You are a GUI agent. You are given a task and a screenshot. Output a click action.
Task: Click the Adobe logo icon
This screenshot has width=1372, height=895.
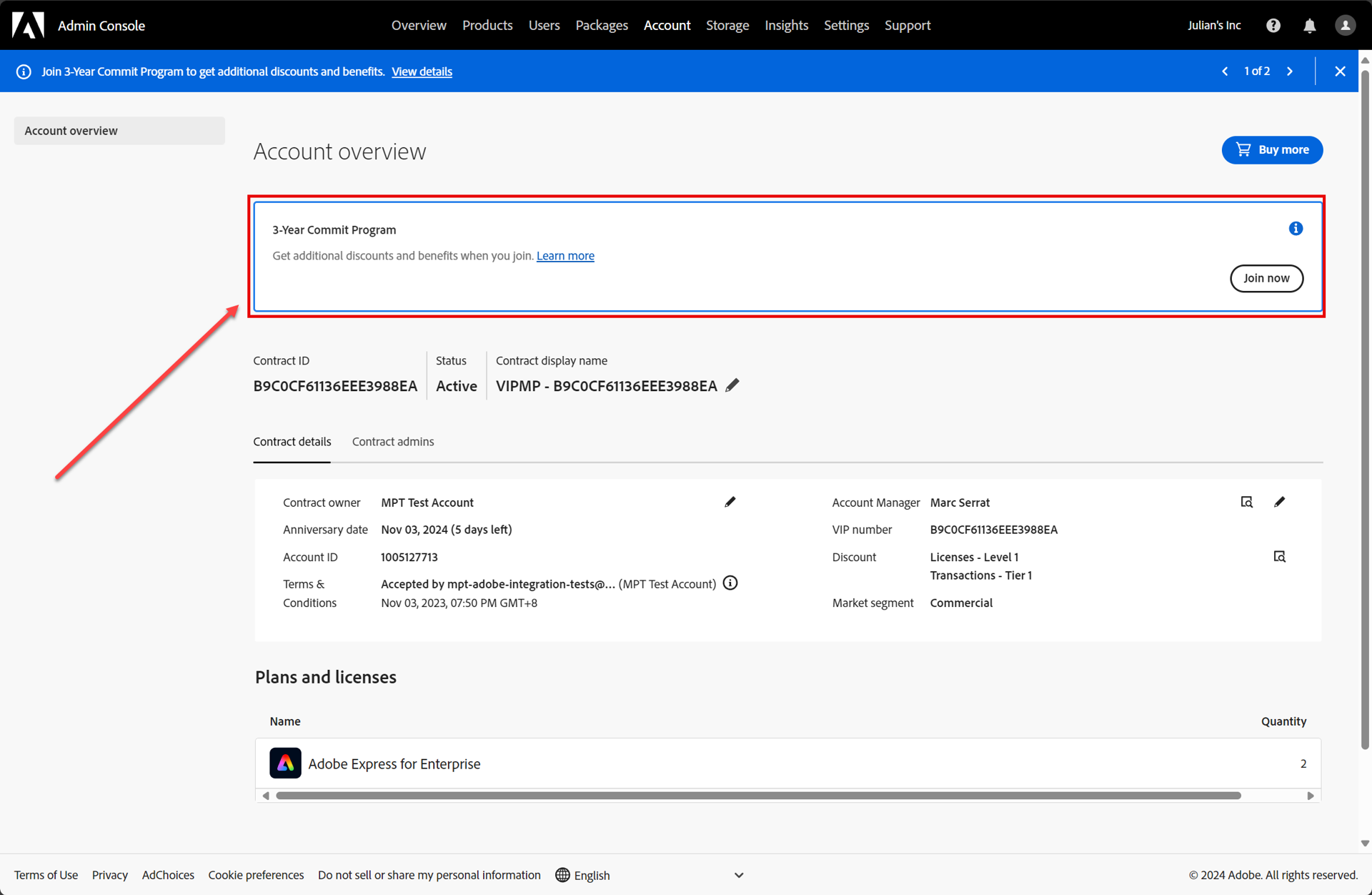28,25
